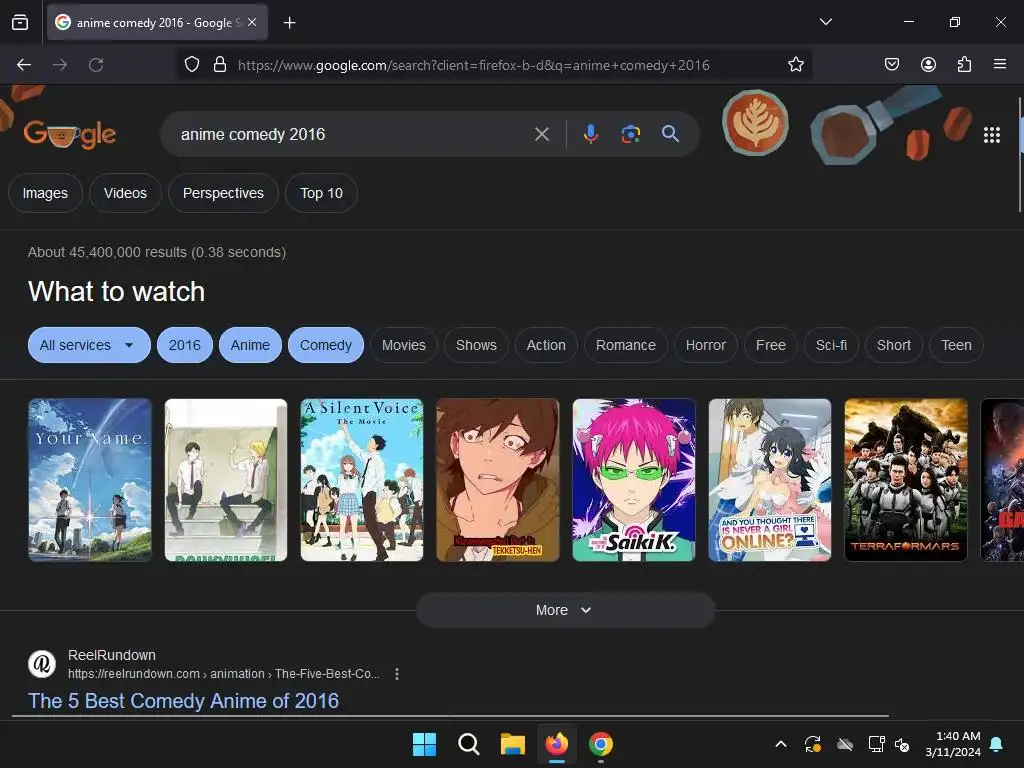This screenshot has height=768, width=1024.
Task: Open File Explorer from taskbar
Action: [513, 744]
